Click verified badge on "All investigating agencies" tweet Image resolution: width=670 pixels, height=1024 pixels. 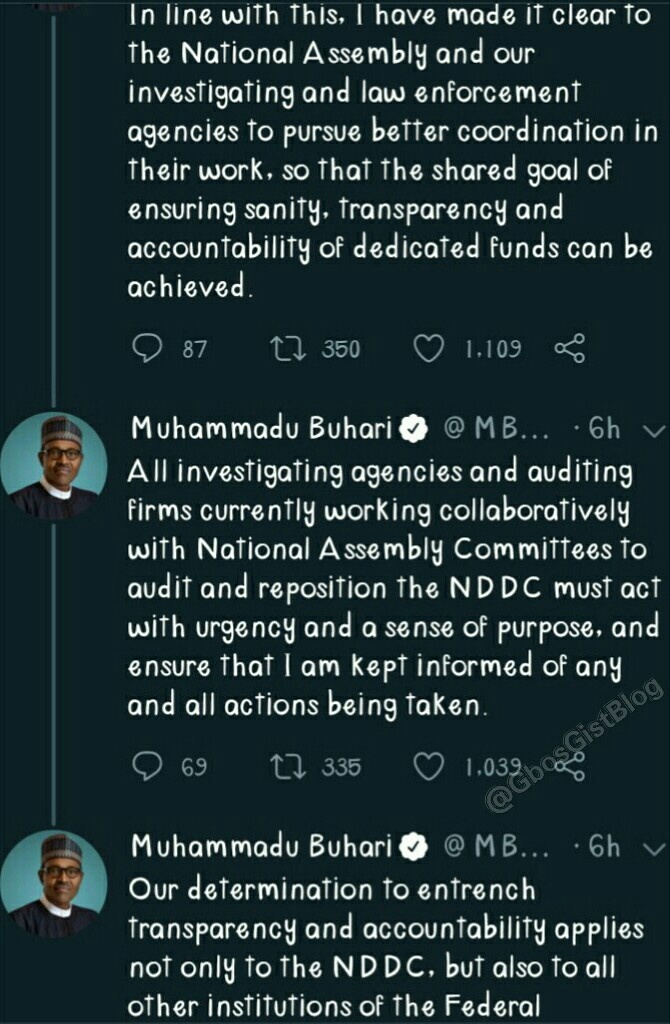coord(414,430)
